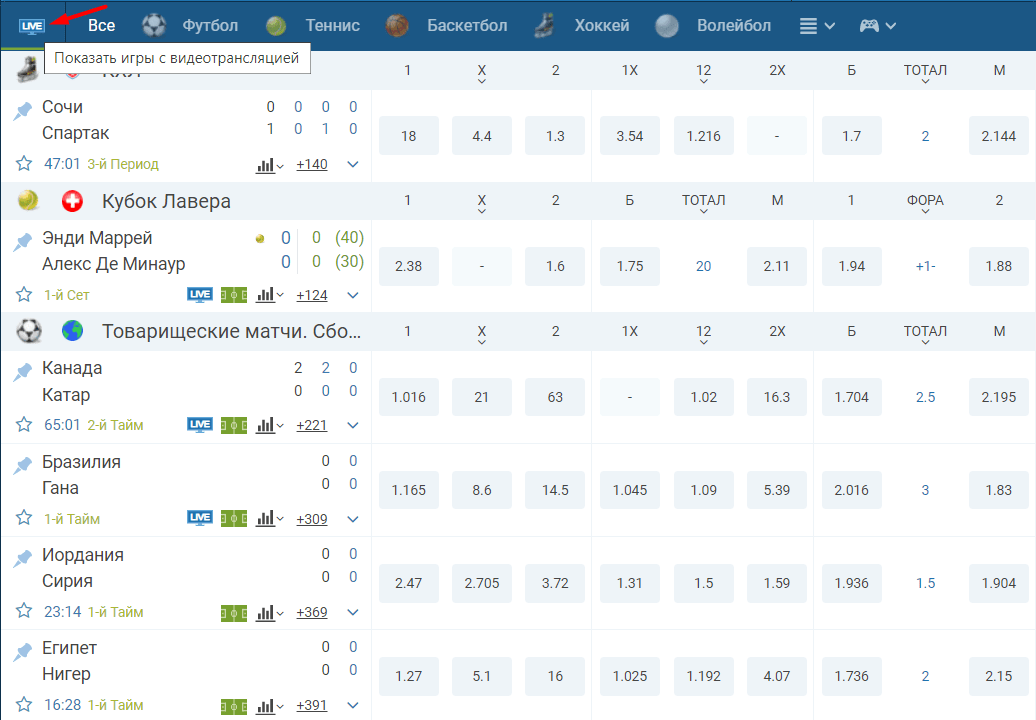Open ФОРА dropdown in Кубок Лавера header

(x=925, y=203)
